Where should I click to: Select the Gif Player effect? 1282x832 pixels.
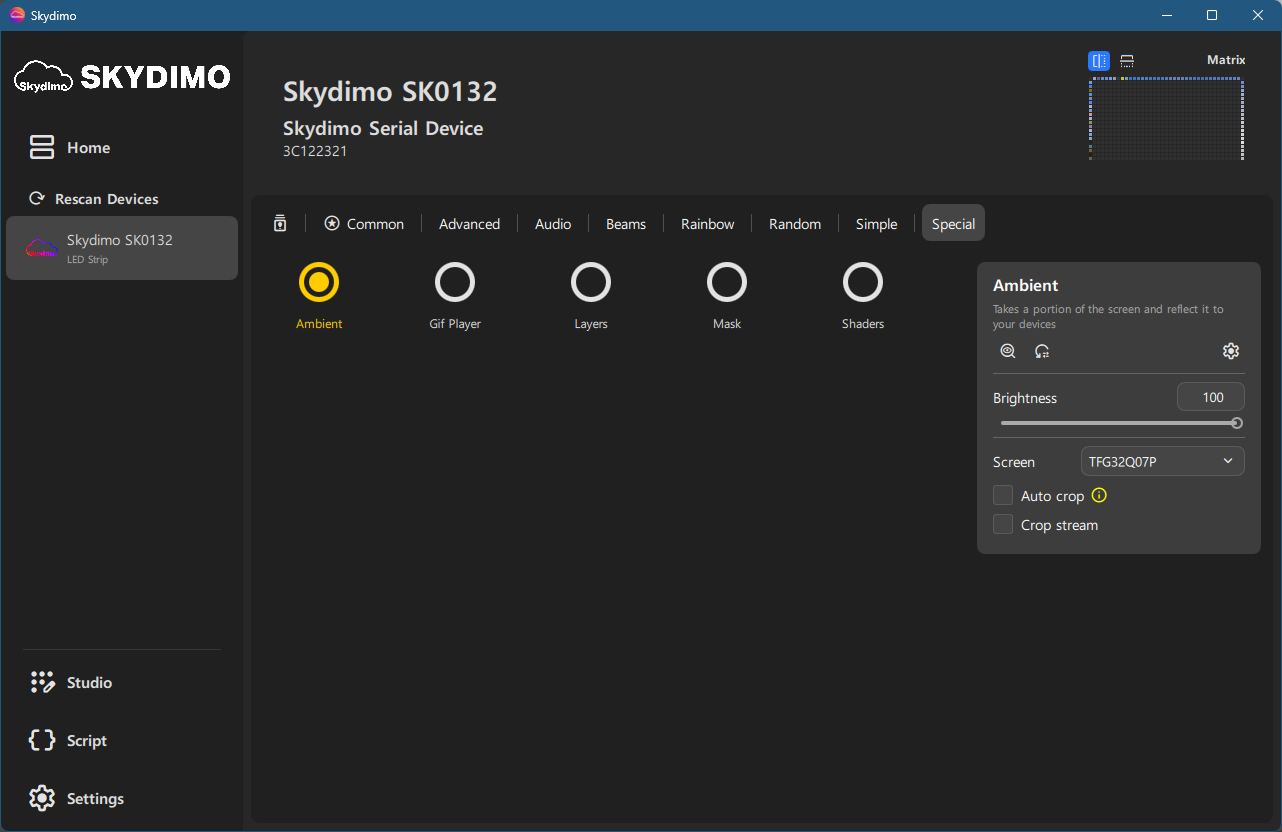[x=455, y=282]
